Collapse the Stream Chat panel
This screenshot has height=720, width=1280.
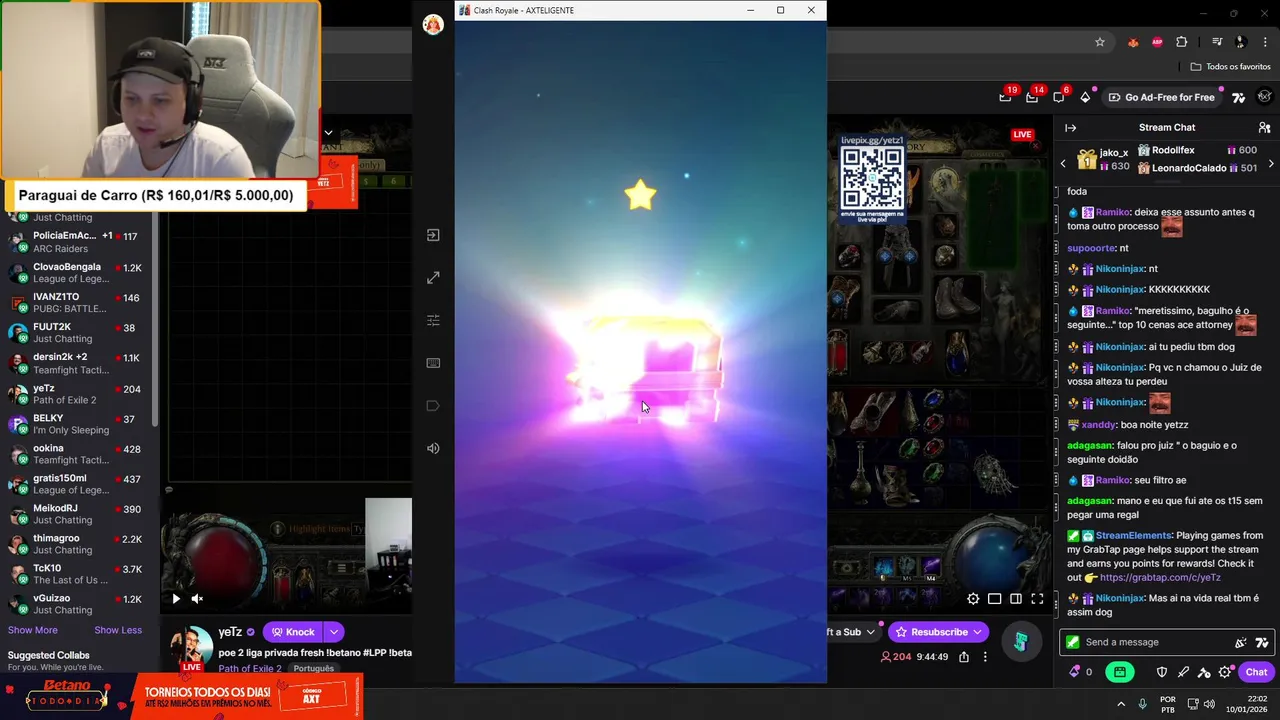click(x=1070, y=128)
